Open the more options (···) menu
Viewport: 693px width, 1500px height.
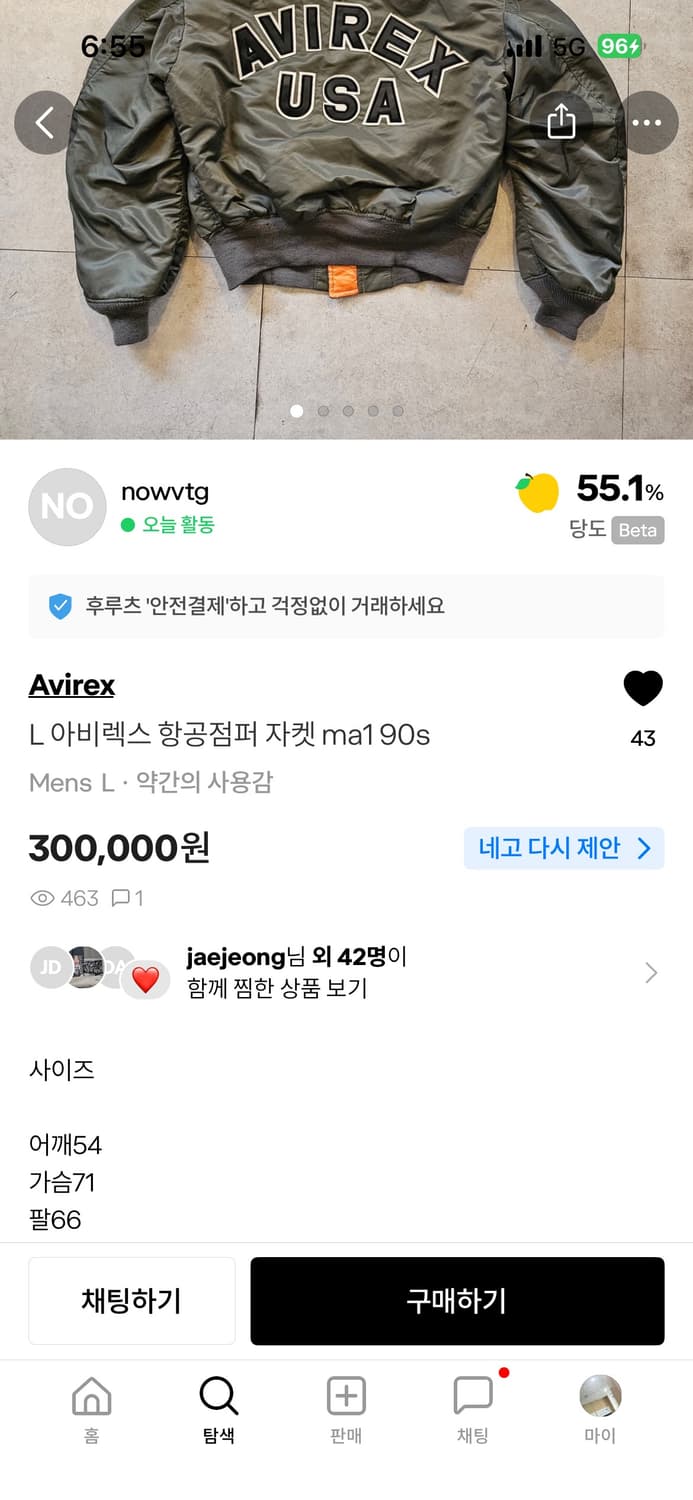tap(648, 121)
